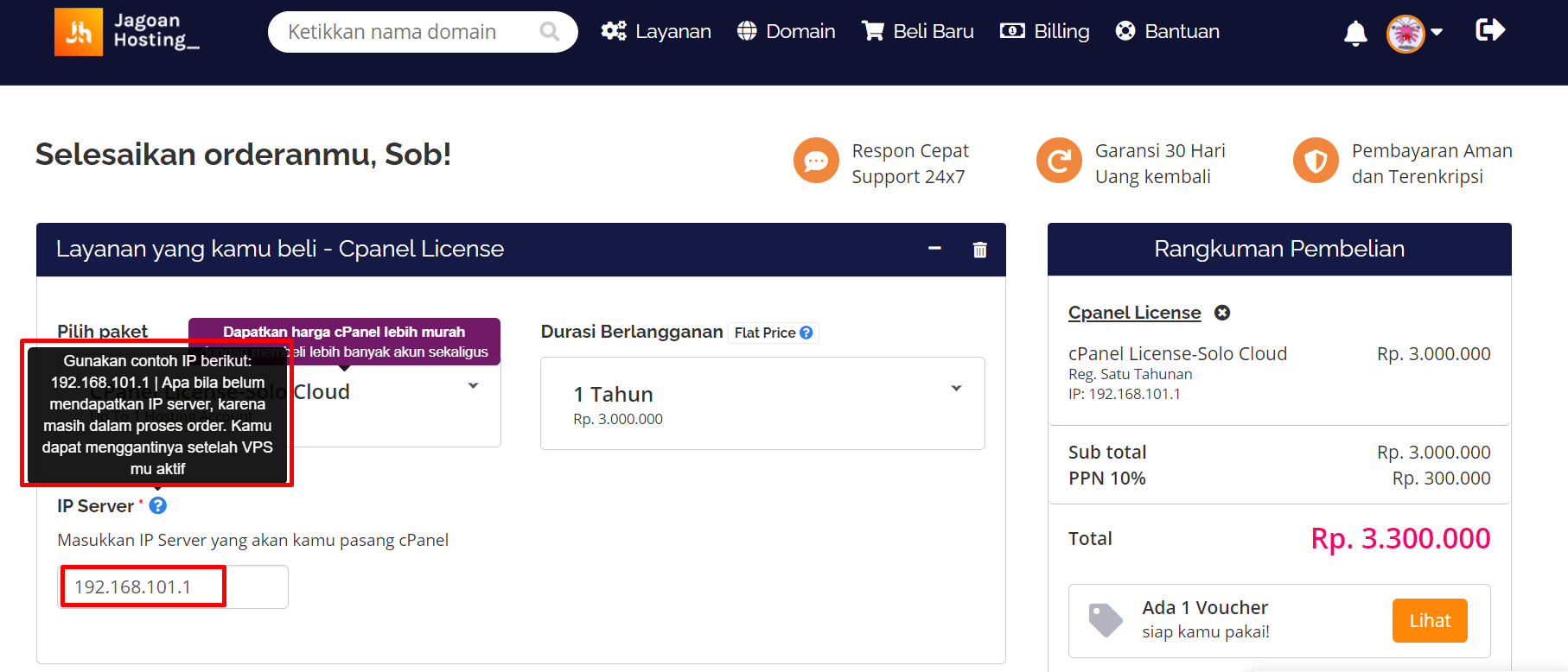Open the Beli Baru menu
This screenshot has width=1568, height=672.
point(917,32)
